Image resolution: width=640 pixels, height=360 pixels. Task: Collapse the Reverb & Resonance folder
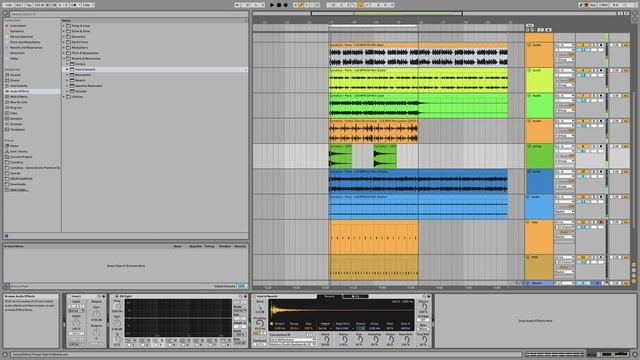tap(64, 58)
